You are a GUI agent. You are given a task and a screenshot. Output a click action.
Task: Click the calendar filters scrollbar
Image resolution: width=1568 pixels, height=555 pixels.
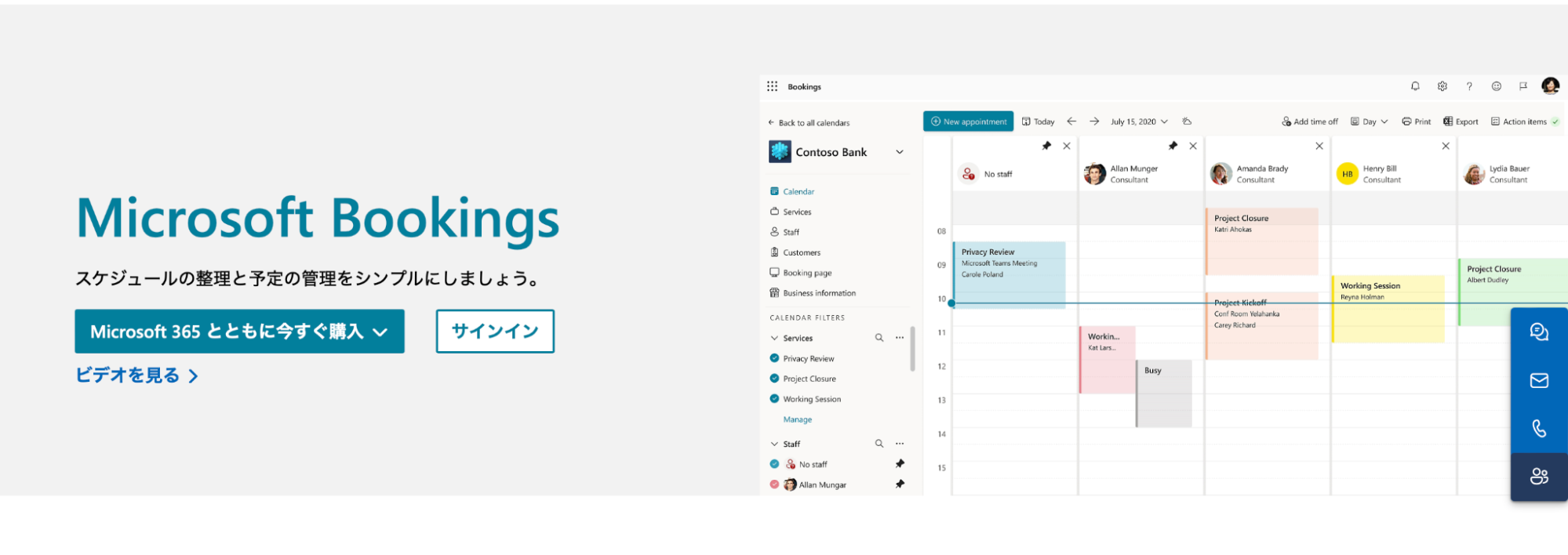[912, 349]
